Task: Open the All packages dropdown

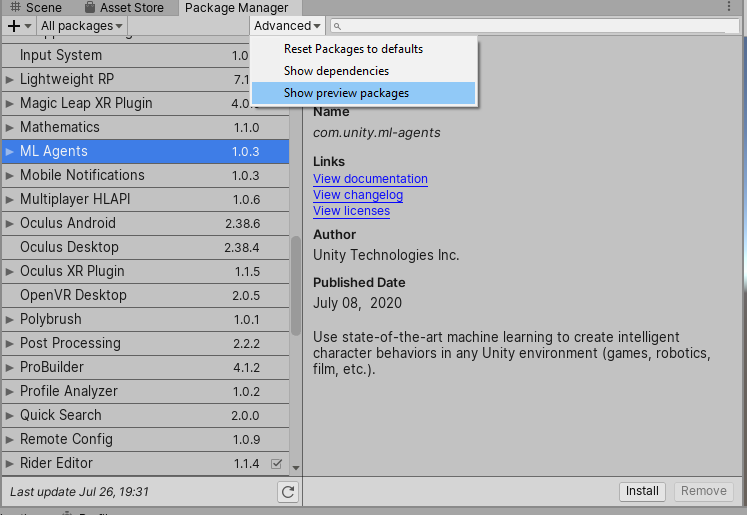Action: pos(81,26)
